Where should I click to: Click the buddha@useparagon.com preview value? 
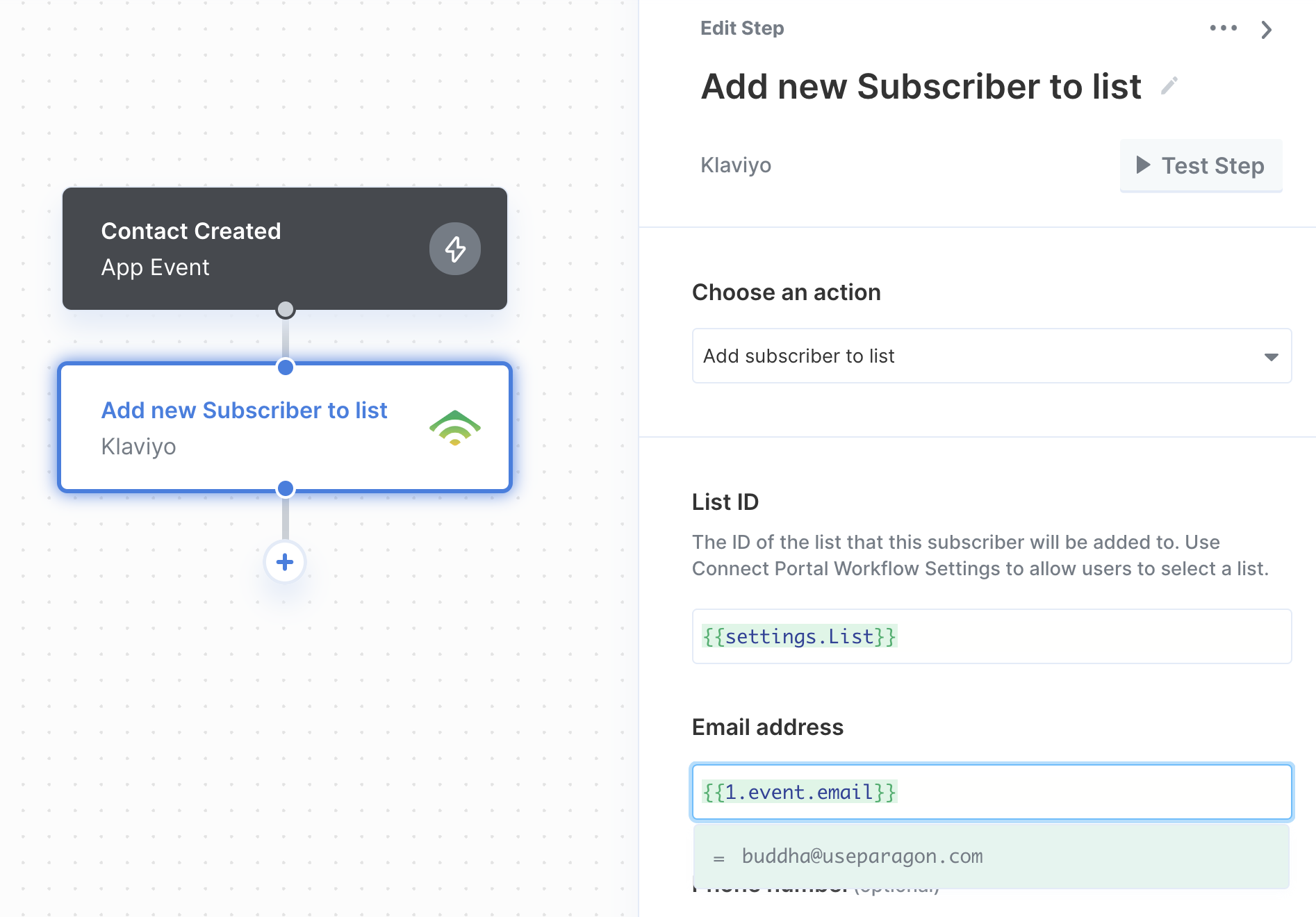click(862, 857)
